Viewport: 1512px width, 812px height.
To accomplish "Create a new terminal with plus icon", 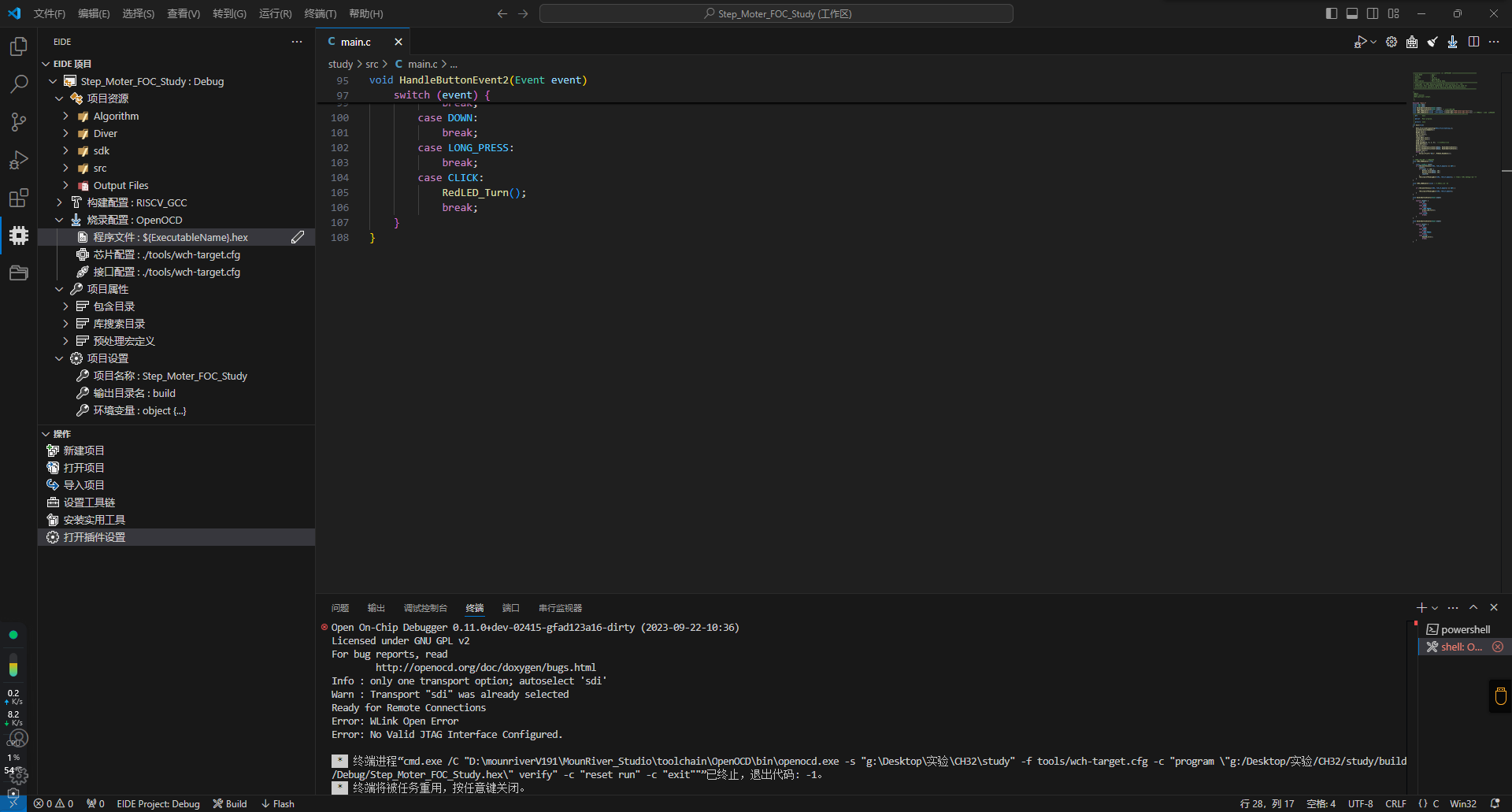I will point(1421,608).
